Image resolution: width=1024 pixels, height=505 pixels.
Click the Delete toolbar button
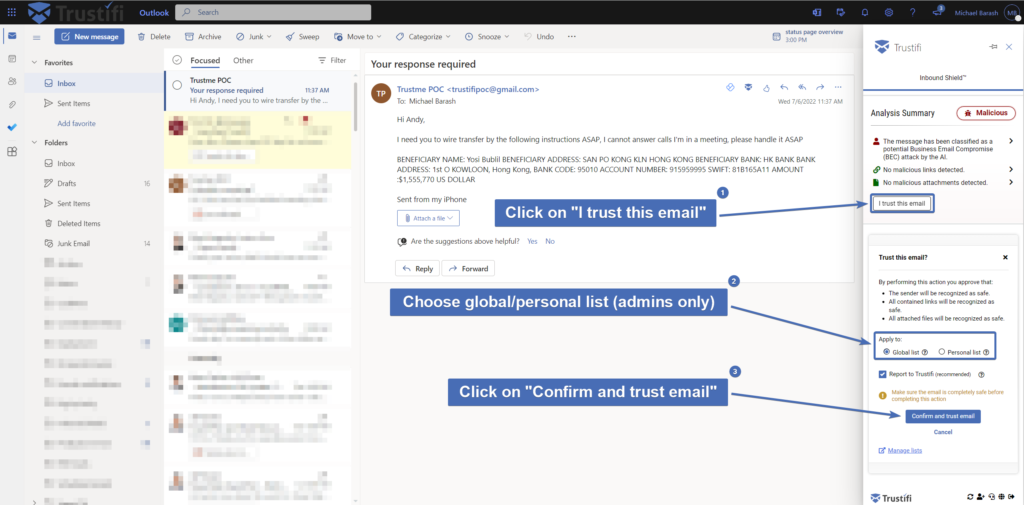click(x=154, y=37)
